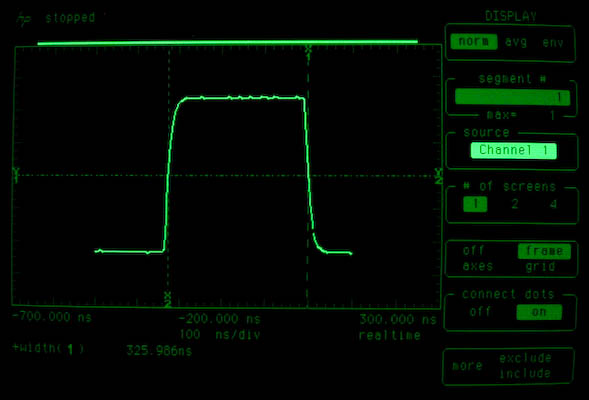Choose the include option
Viewport: 589px width, 400px height.
click(525, 373)
